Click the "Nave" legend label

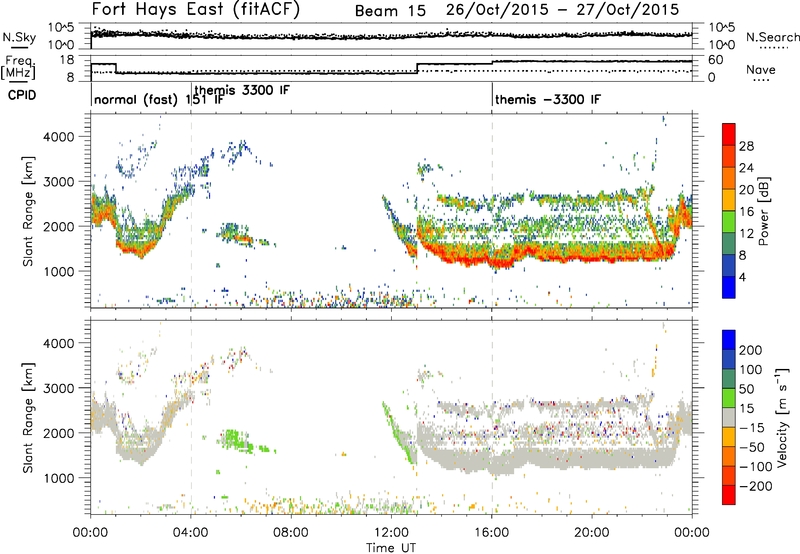tap(761, 69)
